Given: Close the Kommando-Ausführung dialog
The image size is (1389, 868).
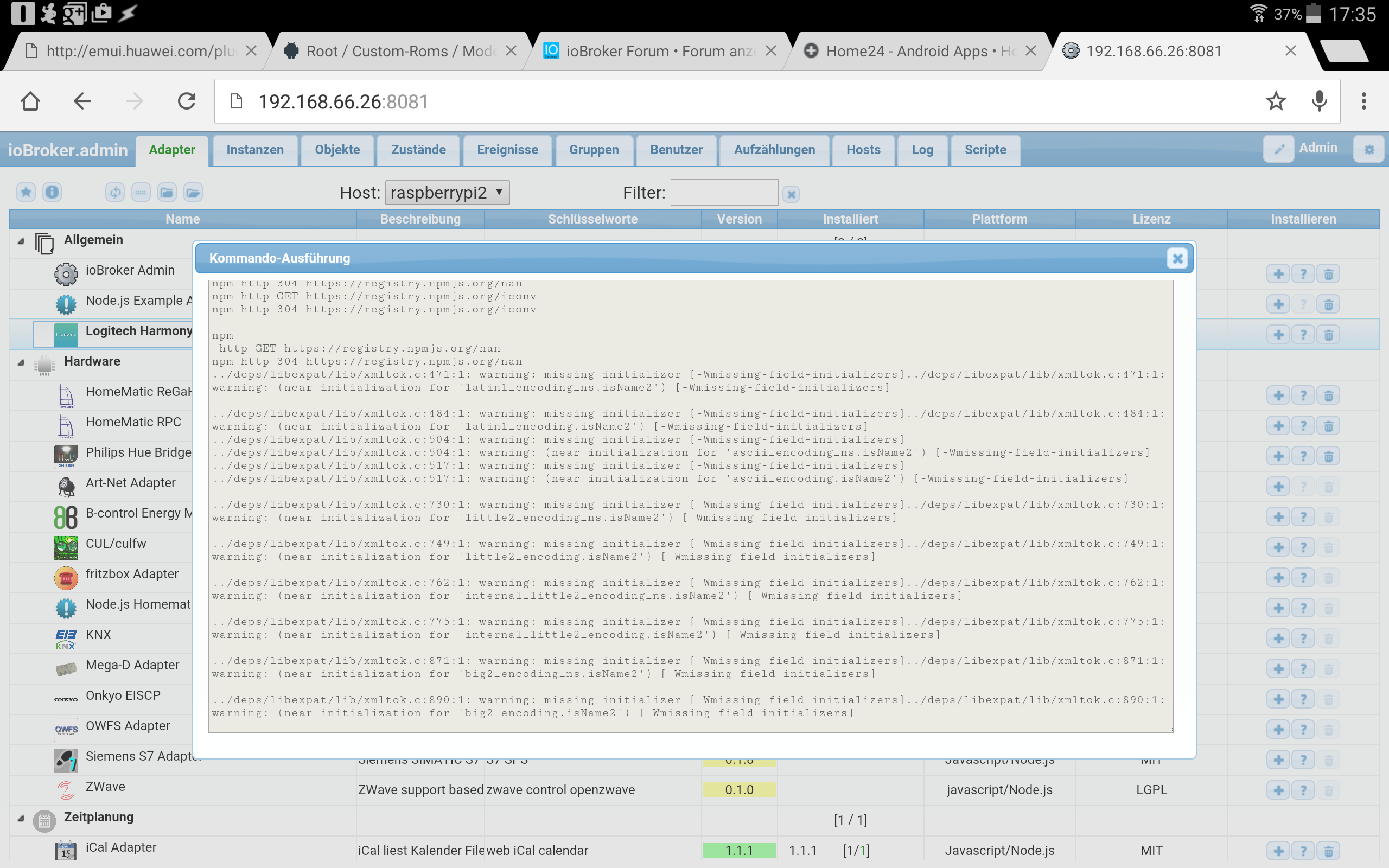Looking at the screenshot, I should pyautogui.click(x=1177, y=259).
